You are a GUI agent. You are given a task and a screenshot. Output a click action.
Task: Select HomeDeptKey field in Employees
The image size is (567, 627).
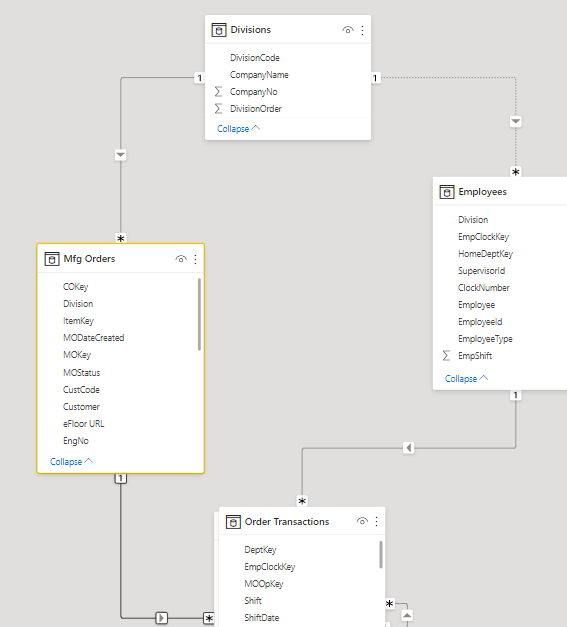(x=485, y=254)
